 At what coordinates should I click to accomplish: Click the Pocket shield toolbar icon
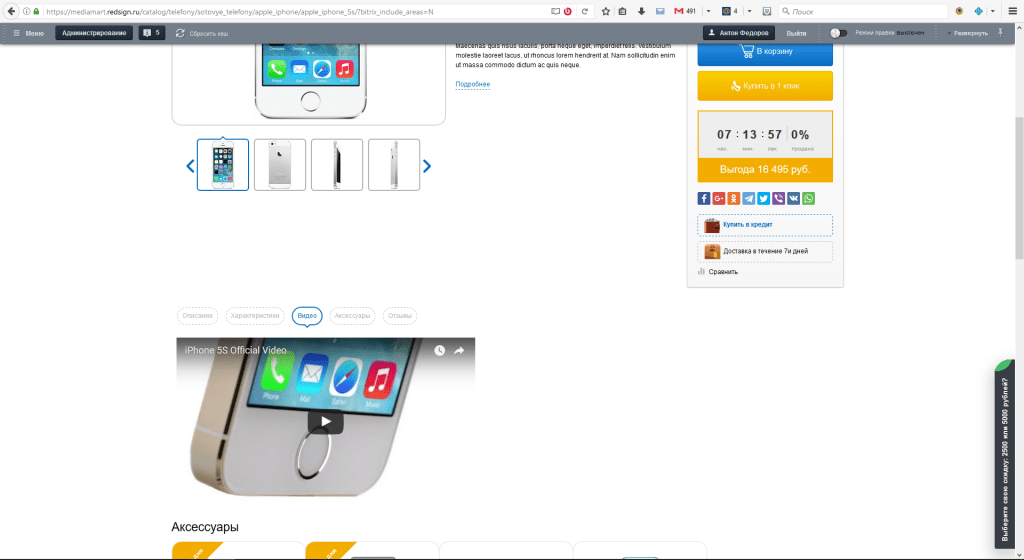coord(767,11)
